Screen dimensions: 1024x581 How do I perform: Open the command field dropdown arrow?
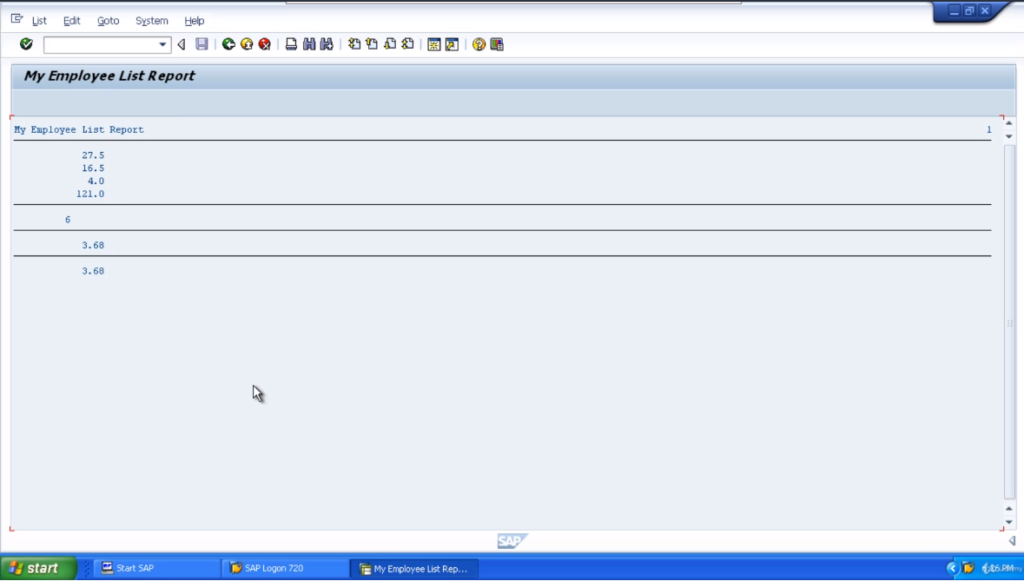click(163, 44)
